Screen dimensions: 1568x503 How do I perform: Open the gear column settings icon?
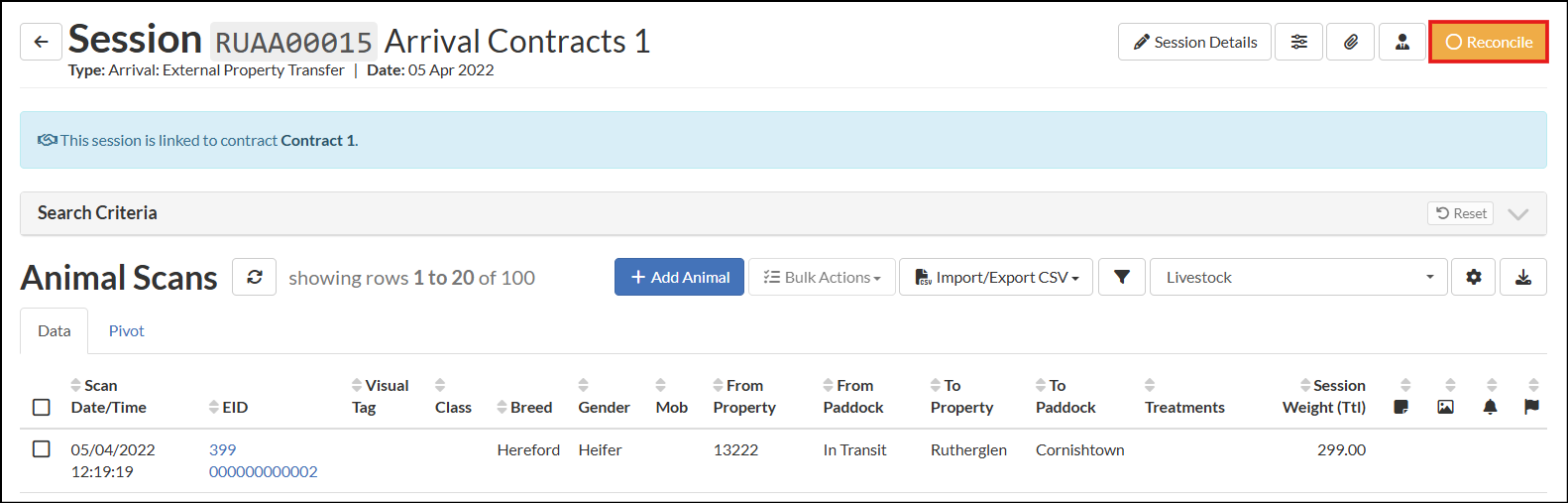click(x=1473, y=277)
